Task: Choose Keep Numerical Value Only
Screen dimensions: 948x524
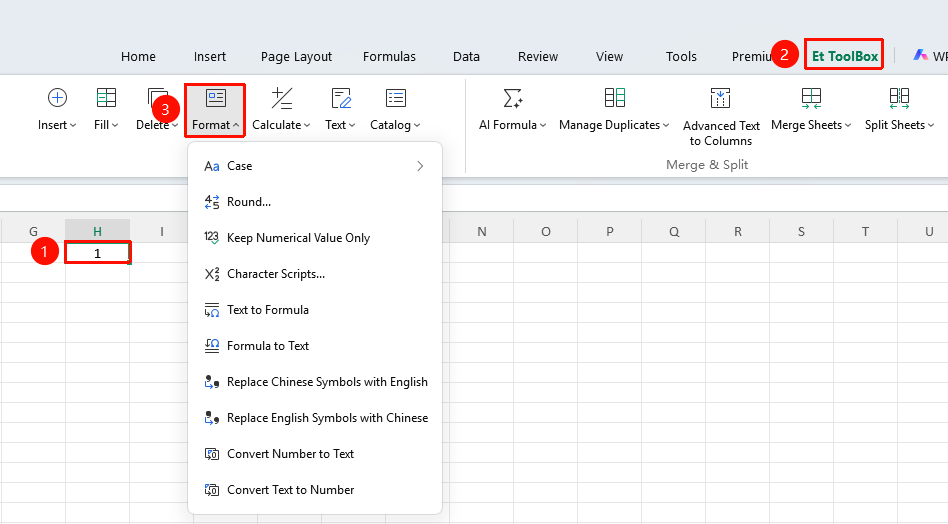Action: click(x=315, y=238)
